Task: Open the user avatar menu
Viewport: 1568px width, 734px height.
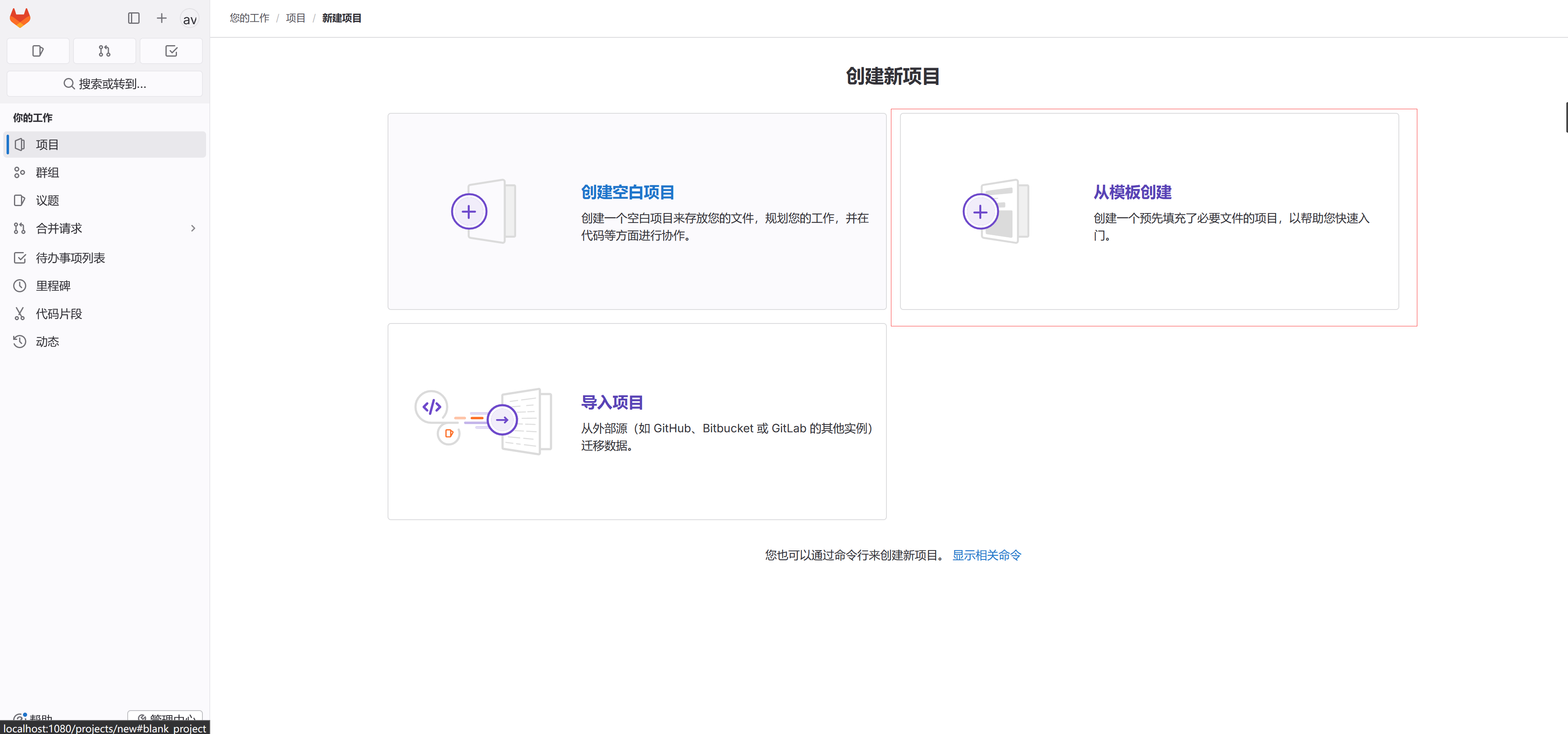Action: [189, 19]
